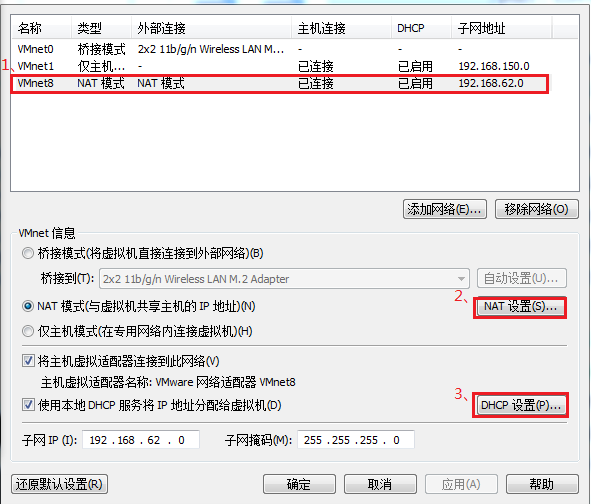Toggle connect host virtual adapter checkbox
The height and width of the screenshot is (504, 591).
(28, 361)
